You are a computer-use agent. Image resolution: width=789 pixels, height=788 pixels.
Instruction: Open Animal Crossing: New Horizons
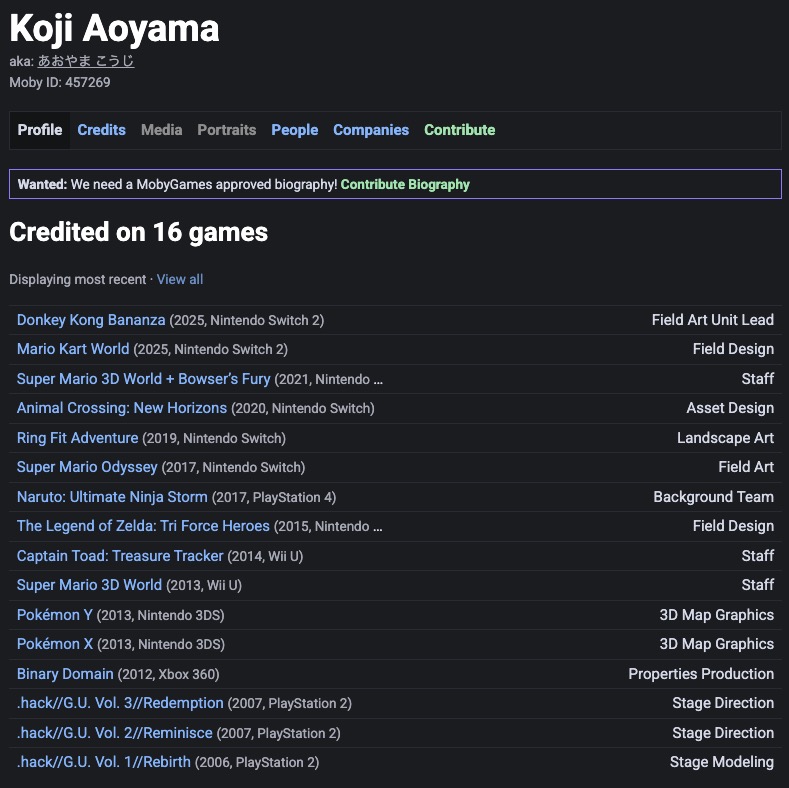[x=122, y=408]
